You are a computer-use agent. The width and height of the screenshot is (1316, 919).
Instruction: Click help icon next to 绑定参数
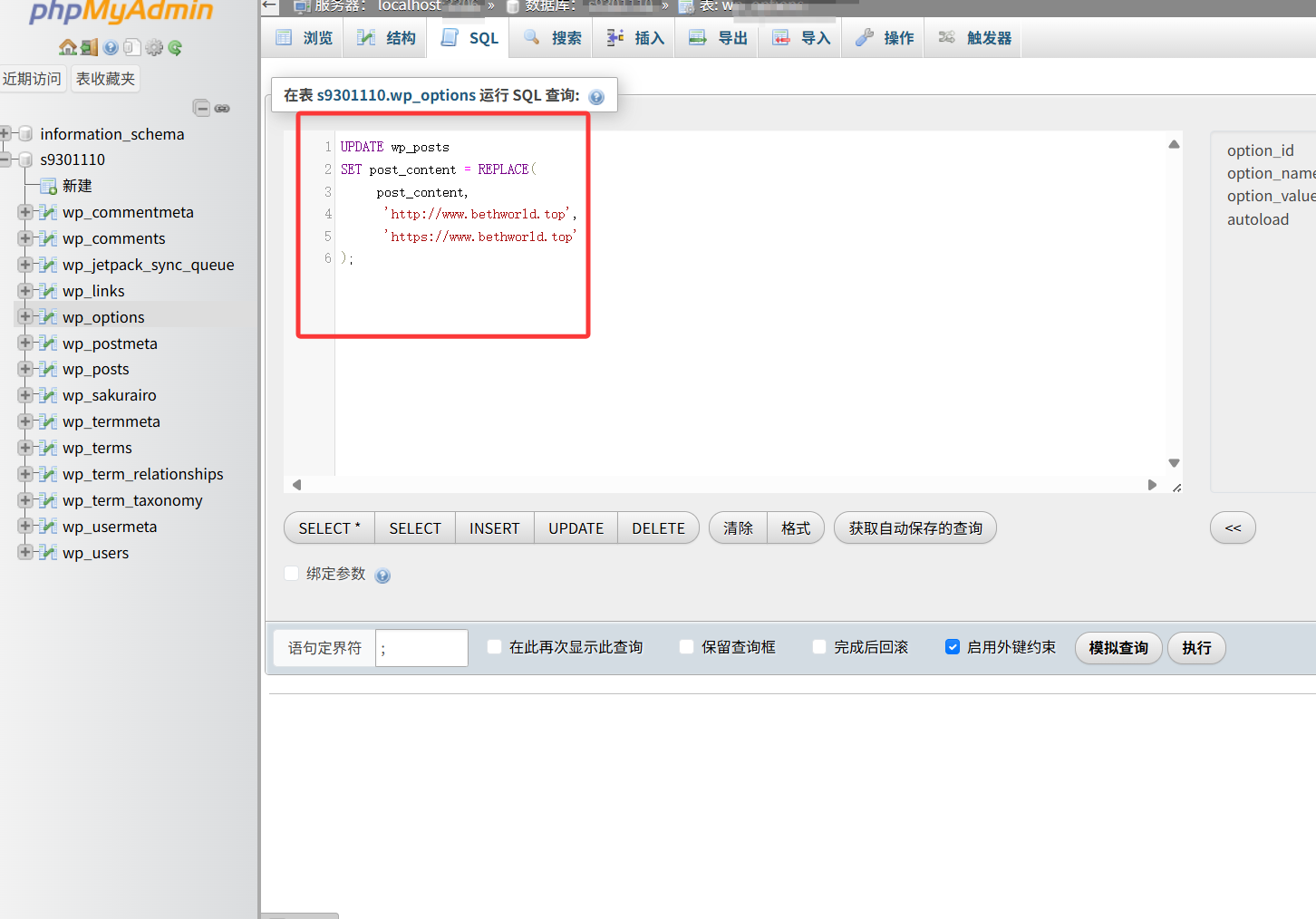(x=382, y=576)
